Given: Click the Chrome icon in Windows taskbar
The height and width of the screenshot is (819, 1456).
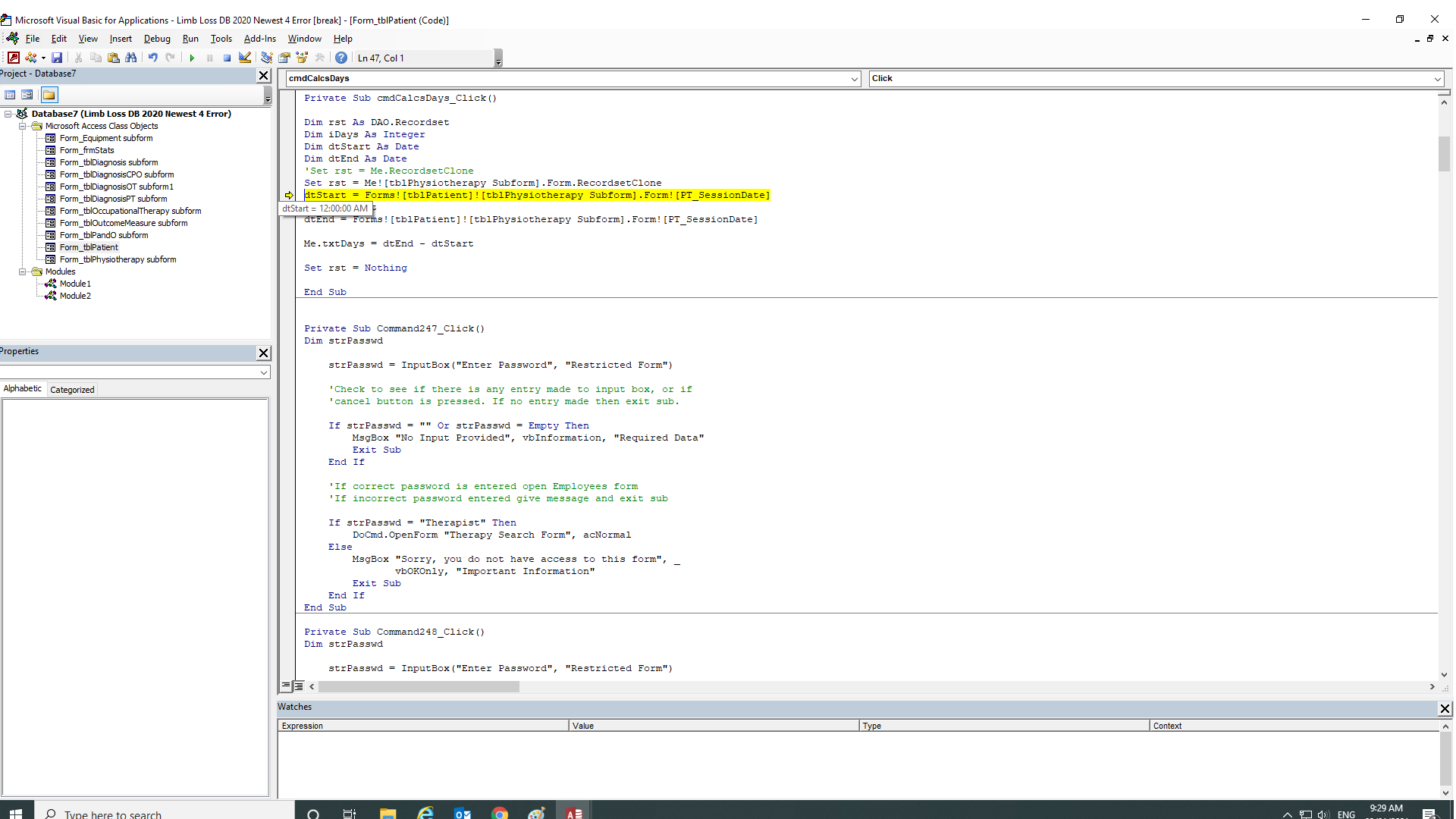Looking at the screenshot, I should tap(500, 813).
